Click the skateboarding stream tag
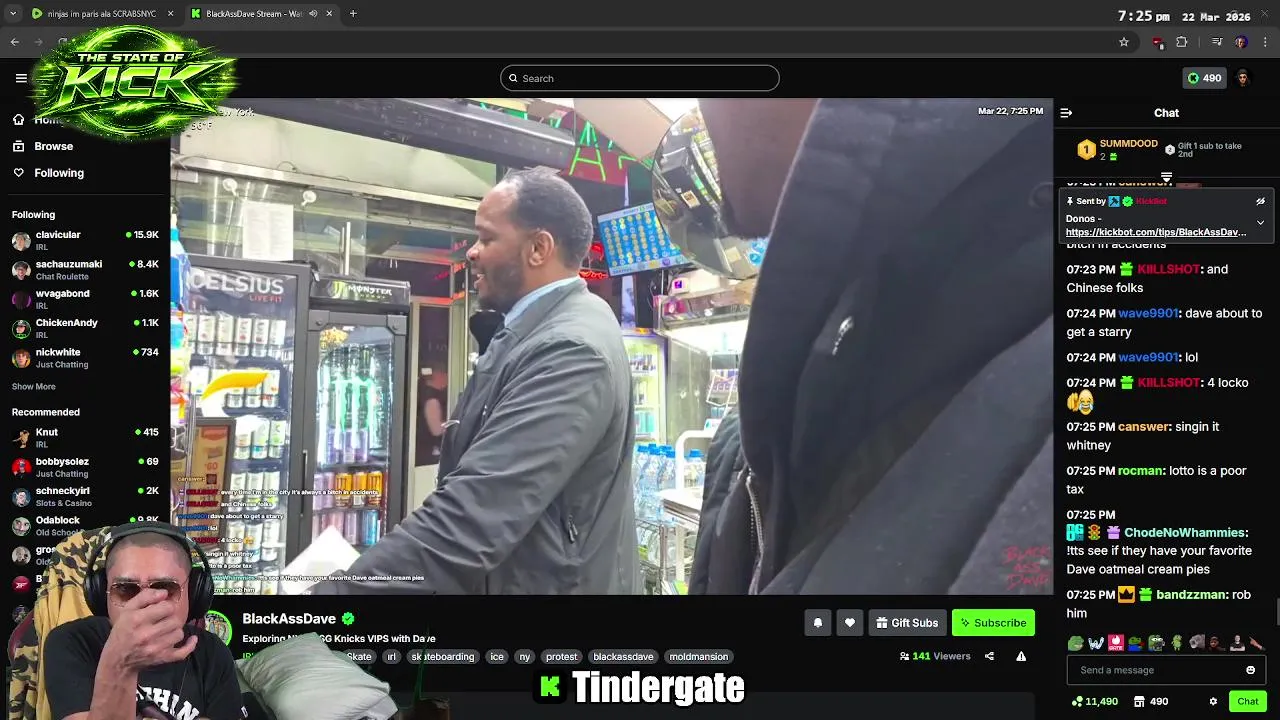1280x720 pixels. pyautogui.click(x=442, y=657)
